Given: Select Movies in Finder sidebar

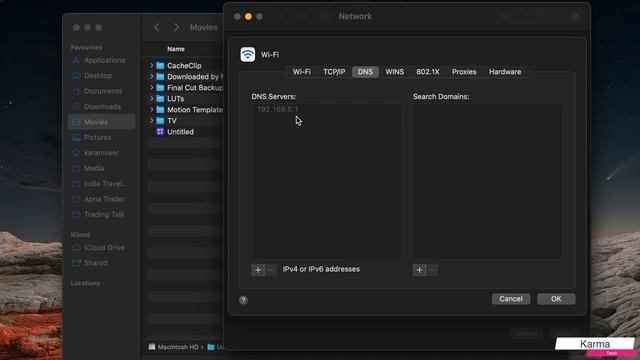Looking at the screenshot, I should pyautogui.click(x=101, y=122).
